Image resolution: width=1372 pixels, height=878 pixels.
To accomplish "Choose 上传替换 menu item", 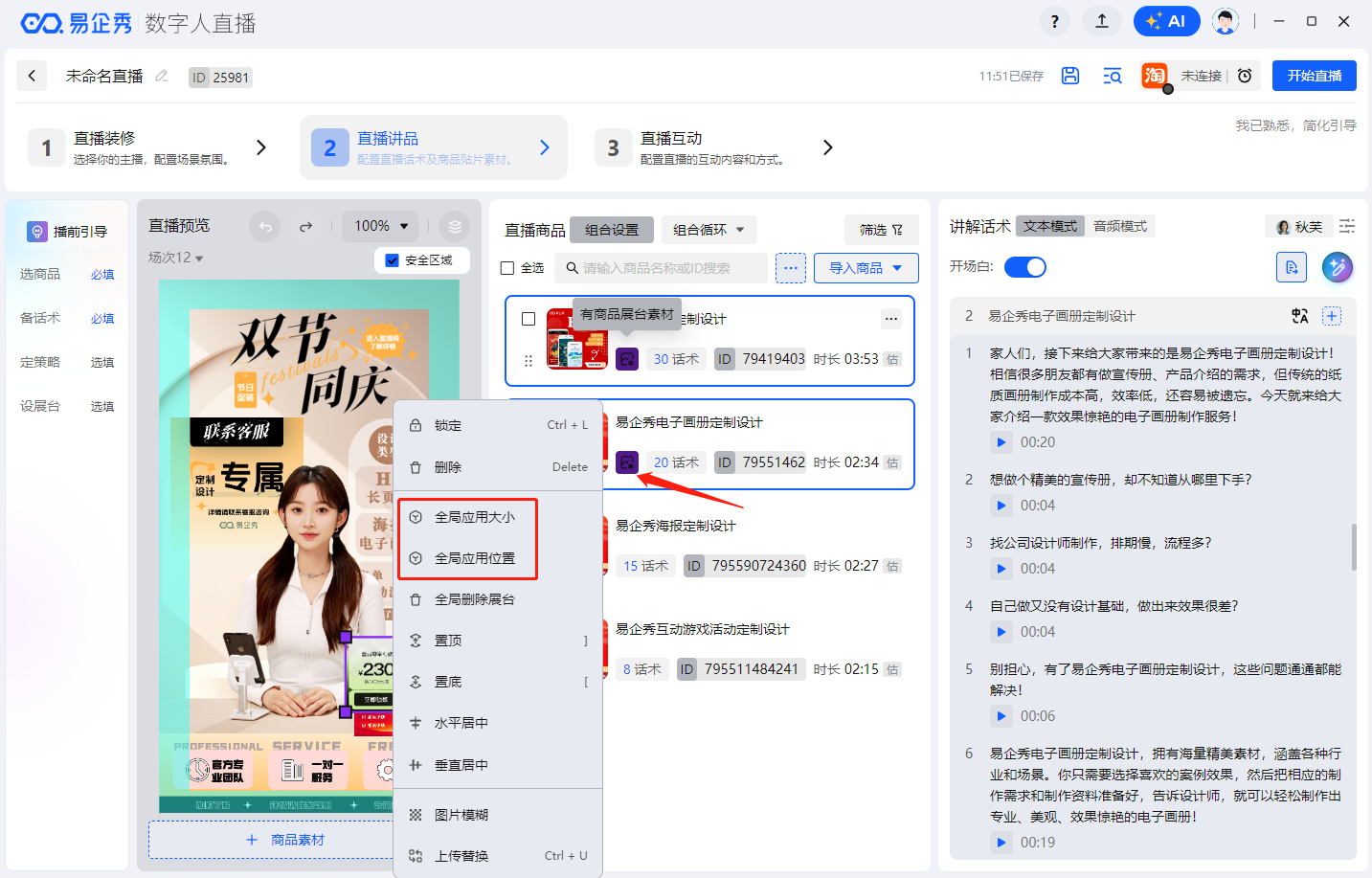I will point(498,856).
